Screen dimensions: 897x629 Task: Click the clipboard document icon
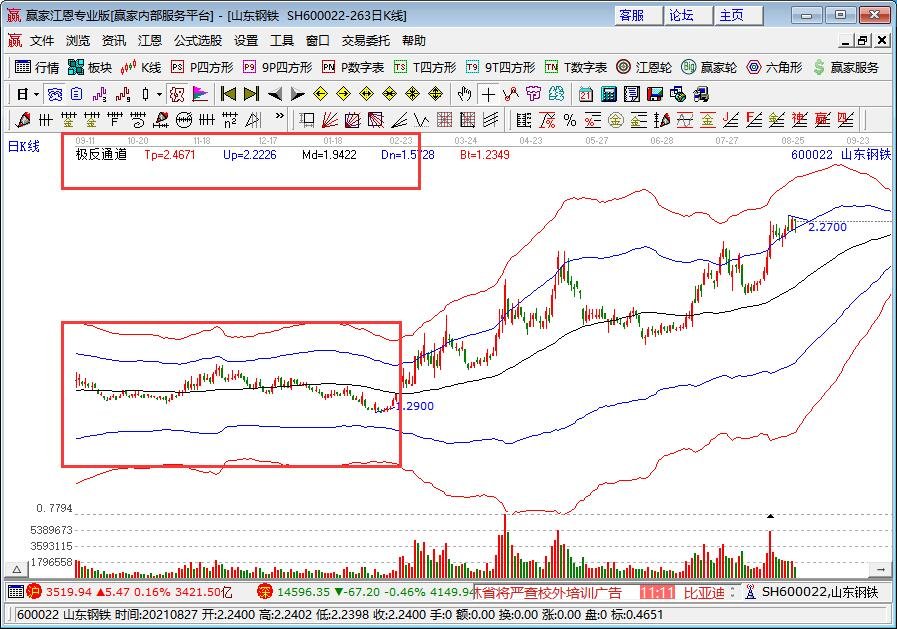coord(77,94)
